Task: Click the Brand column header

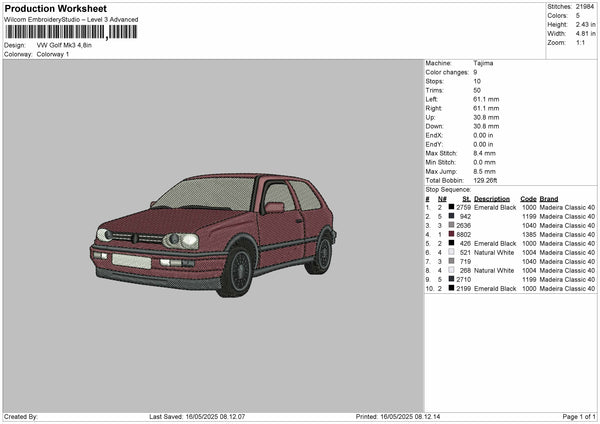Action: coord(549,198)
